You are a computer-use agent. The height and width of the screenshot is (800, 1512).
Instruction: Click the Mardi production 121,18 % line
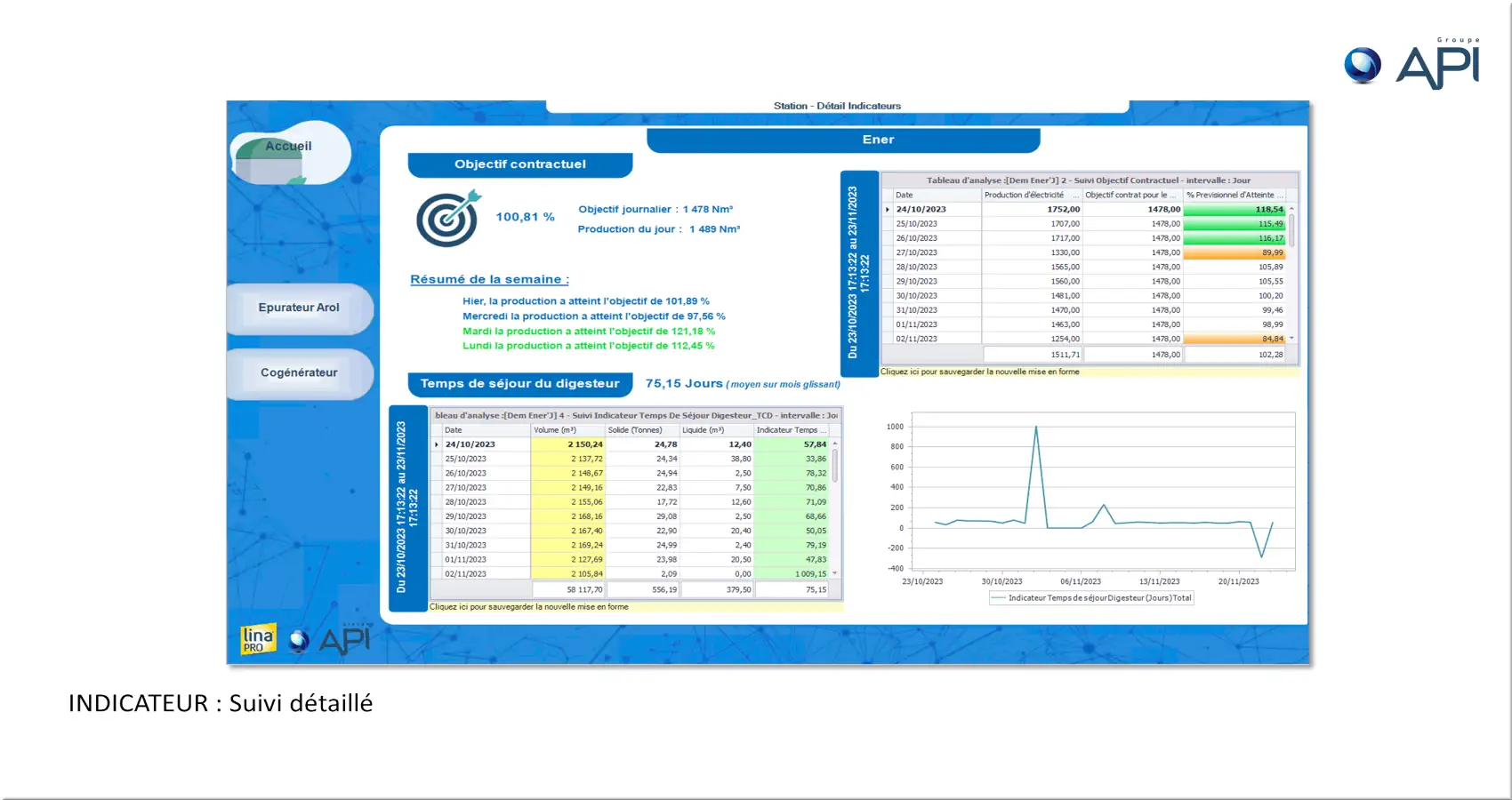(x=589, y=332)
